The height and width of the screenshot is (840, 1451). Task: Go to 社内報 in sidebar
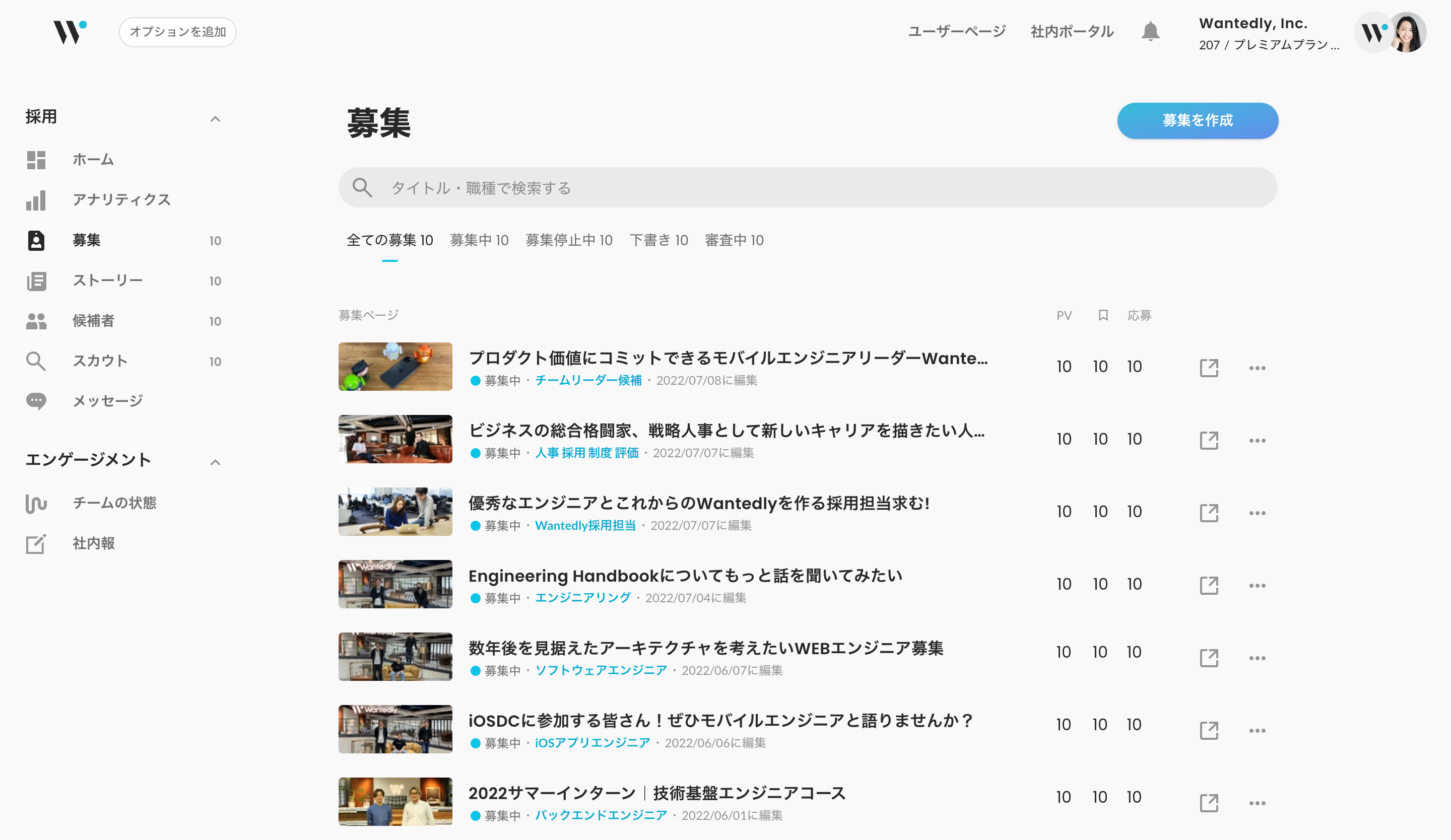click(93, 544)
